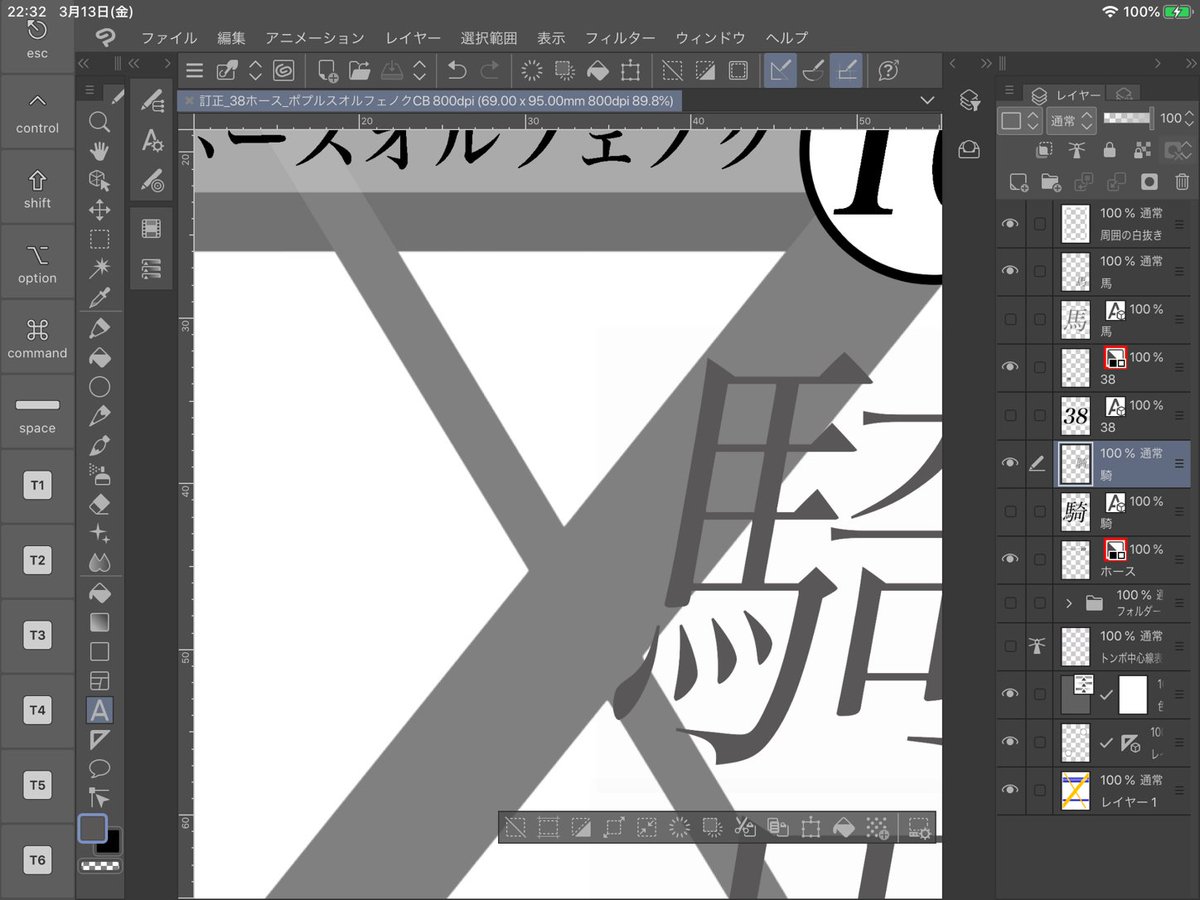The height and width of the screenshot is (900, 1200).
Task: Select main drawing color gray swatch
Action: pos(92,828)
